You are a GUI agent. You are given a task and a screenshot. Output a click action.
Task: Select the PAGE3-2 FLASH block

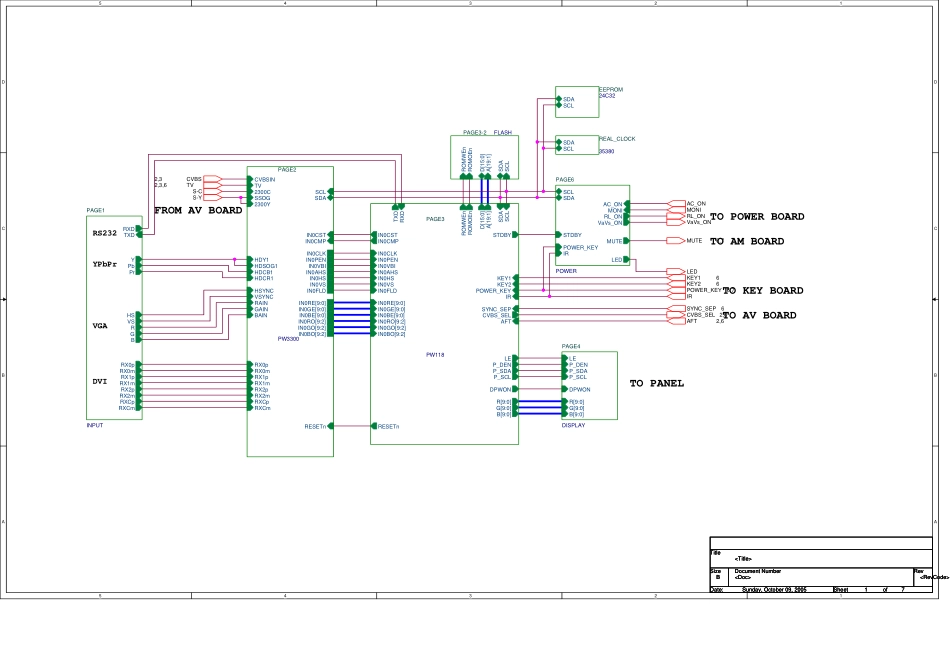coord(486,157)
